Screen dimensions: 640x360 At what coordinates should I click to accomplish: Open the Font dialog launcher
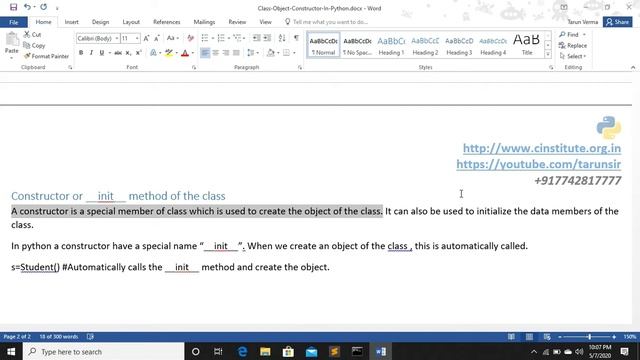click(x=194, y=67)
